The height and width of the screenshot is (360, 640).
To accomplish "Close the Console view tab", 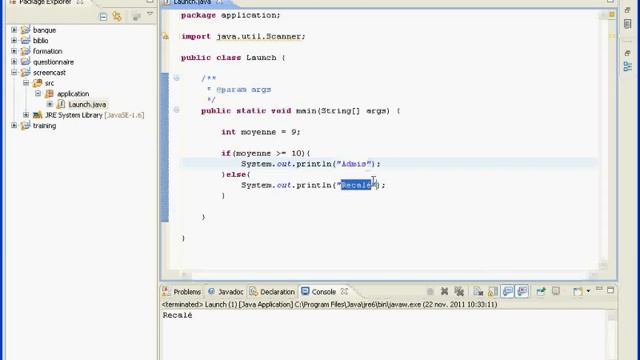I will click(344, 291).
